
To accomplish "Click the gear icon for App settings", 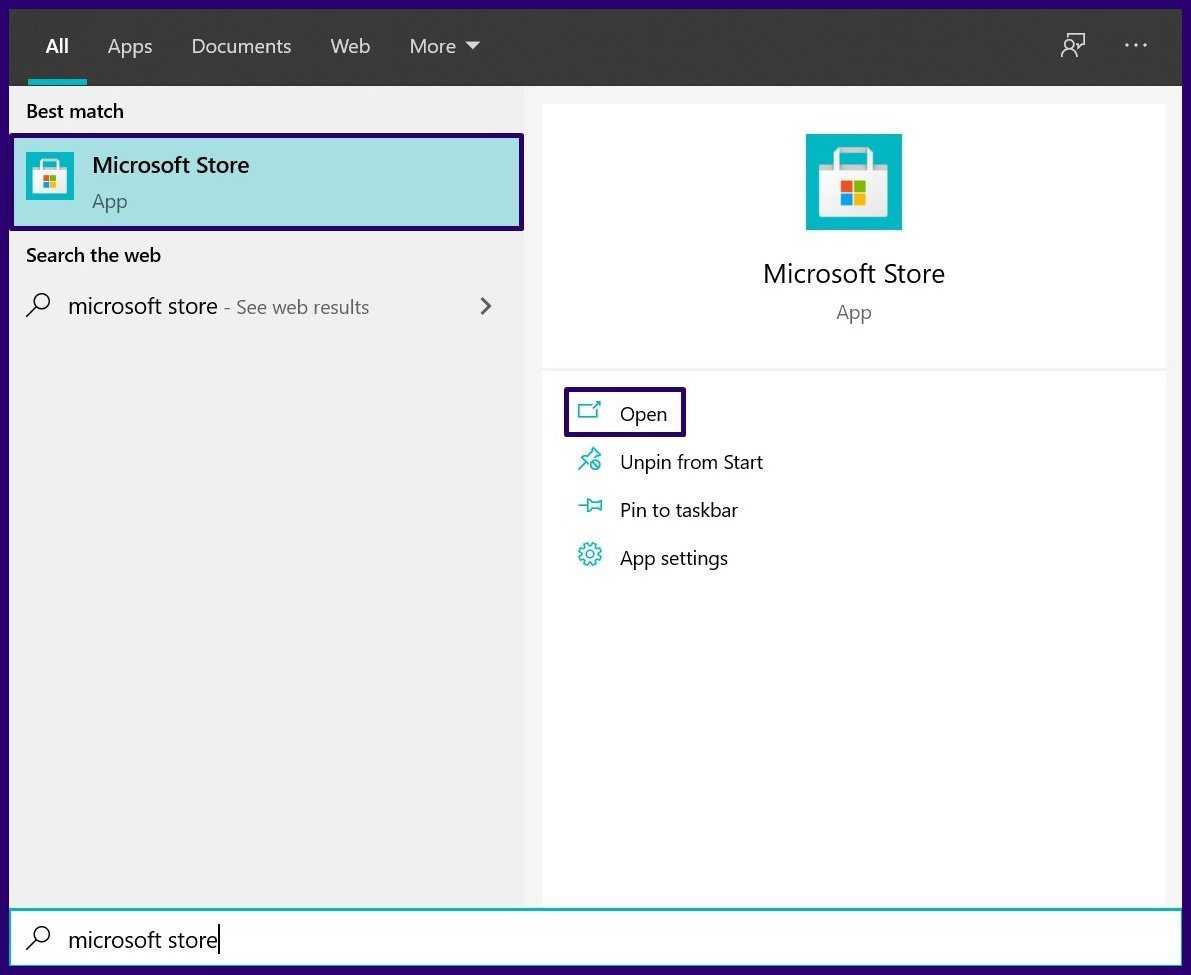I will [x=590, y=555].
